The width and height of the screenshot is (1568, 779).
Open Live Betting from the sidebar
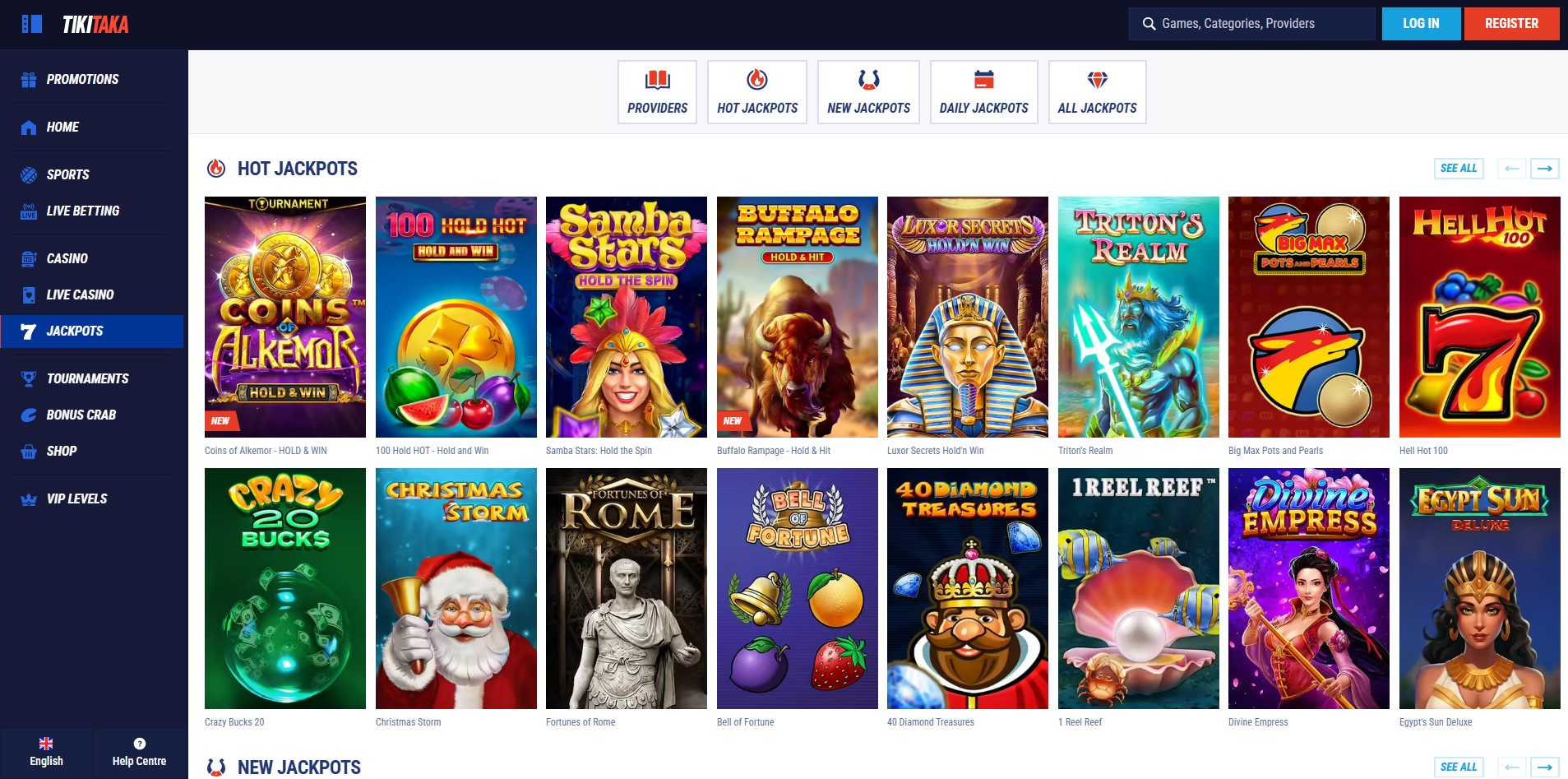(82, 211)
